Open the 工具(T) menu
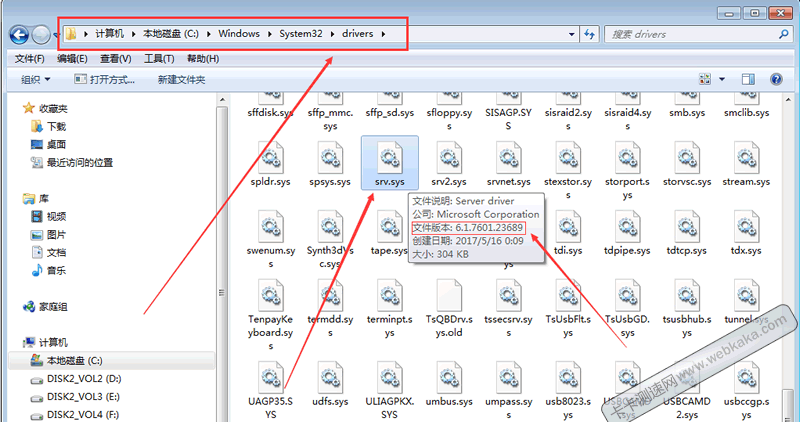The width and height of the screenshot is (800, 422). [158, 59]
